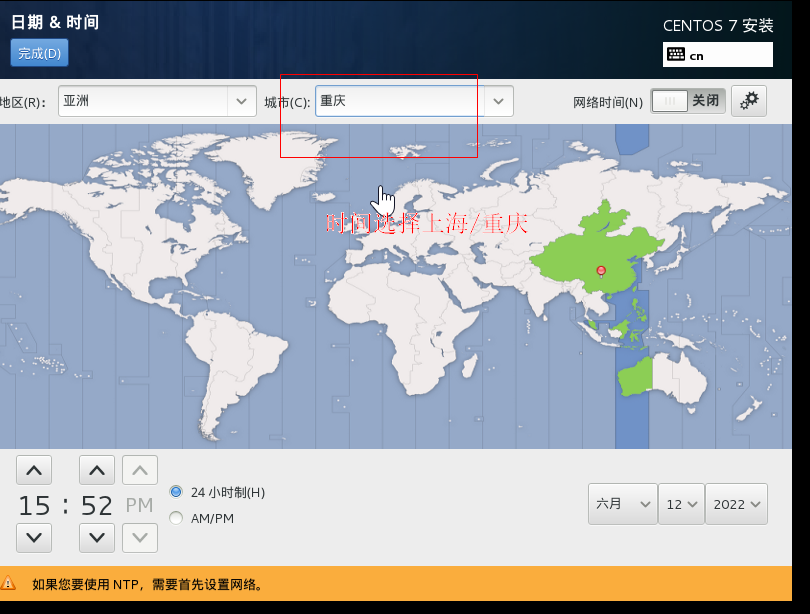Open the cn keyboard layout indicator
Screen dimensions: 810x614
click(x=718, y=55)
